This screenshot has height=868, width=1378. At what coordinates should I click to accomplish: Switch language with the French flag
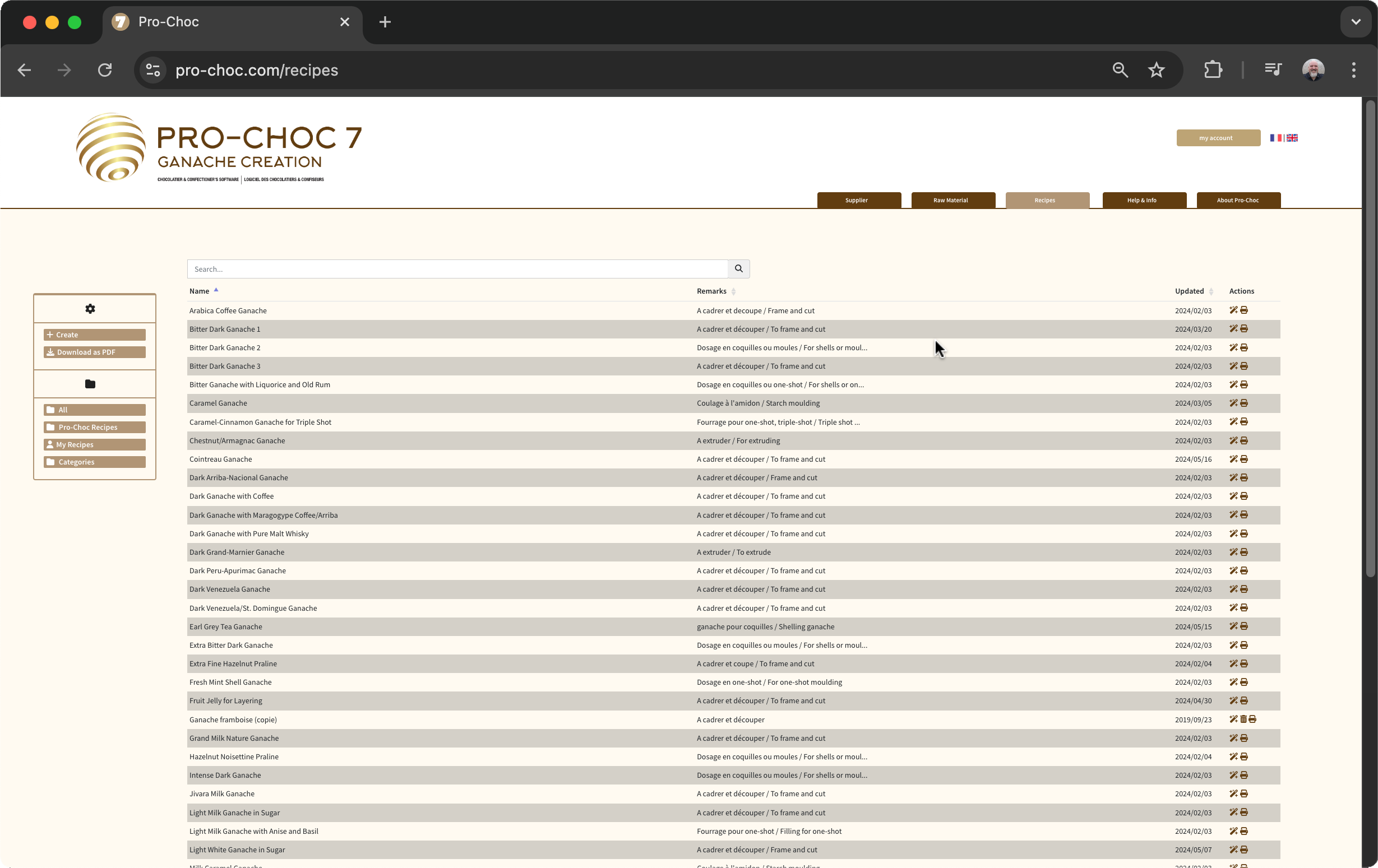click(x=1275, y=138)
